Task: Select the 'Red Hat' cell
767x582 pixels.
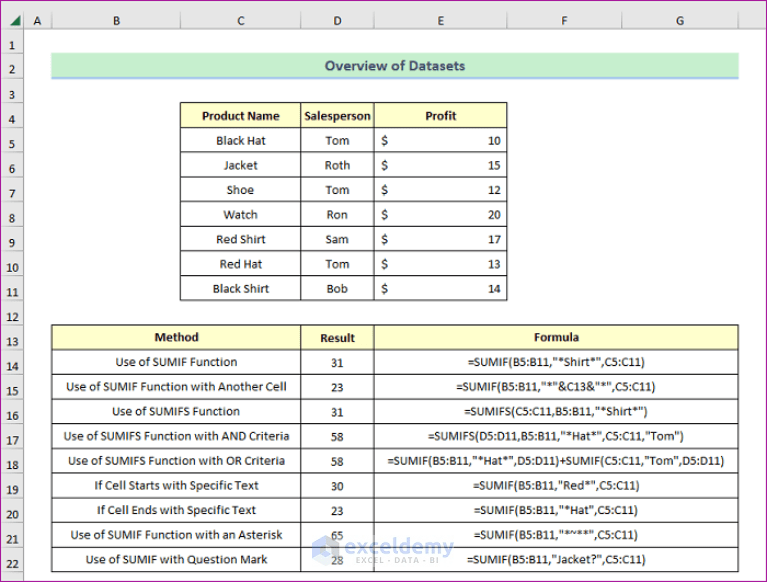Action: tap(241, 264)
